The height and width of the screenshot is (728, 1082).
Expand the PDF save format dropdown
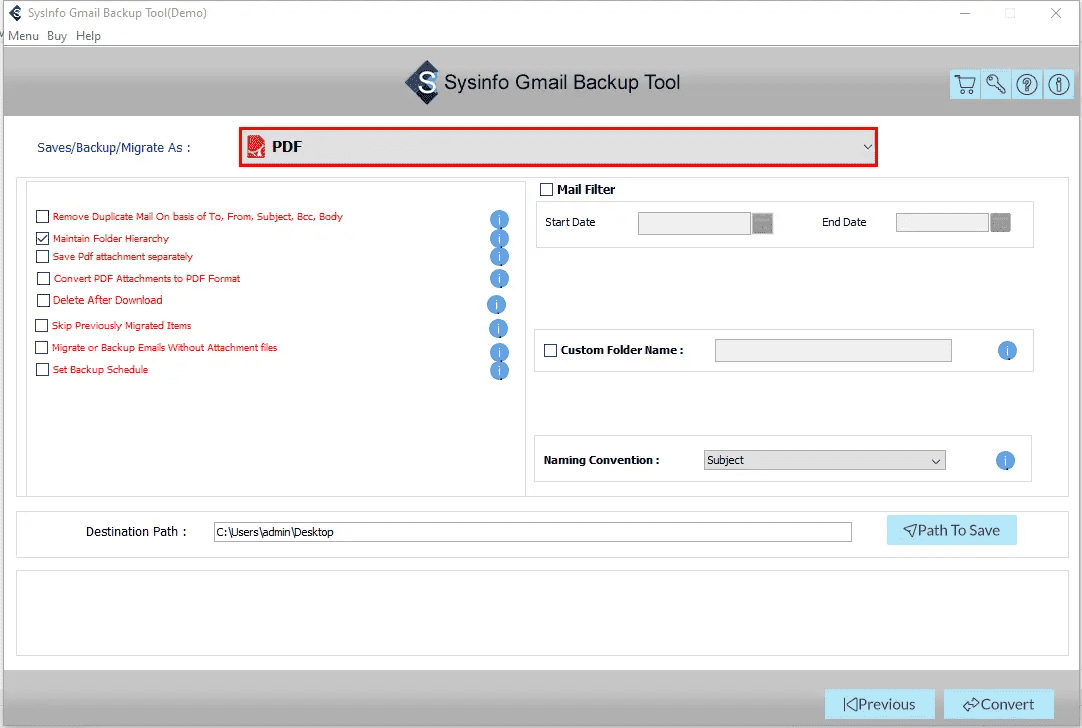558,146
